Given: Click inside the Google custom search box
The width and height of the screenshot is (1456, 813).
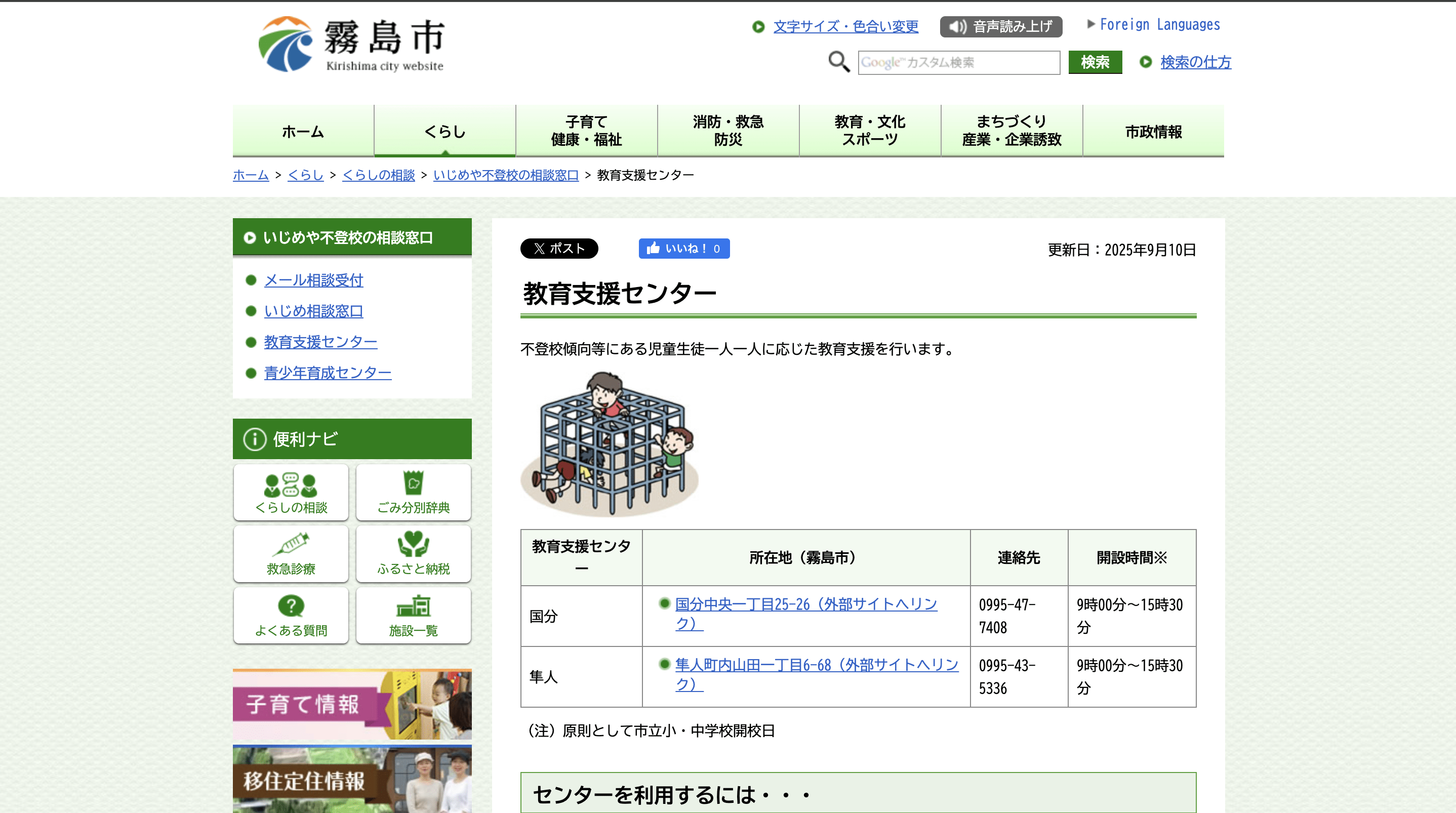Looking at the screenshot, I should 959,62.
